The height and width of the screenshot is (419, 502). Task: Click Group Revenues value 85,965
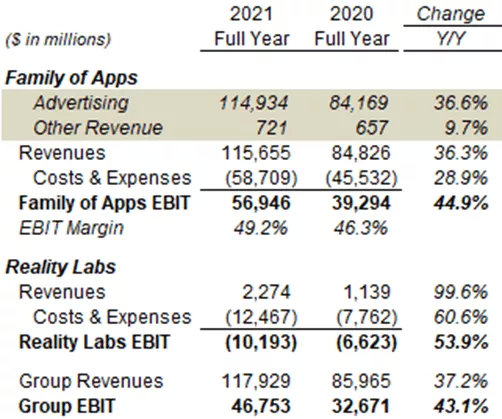[x=361, y=381]
